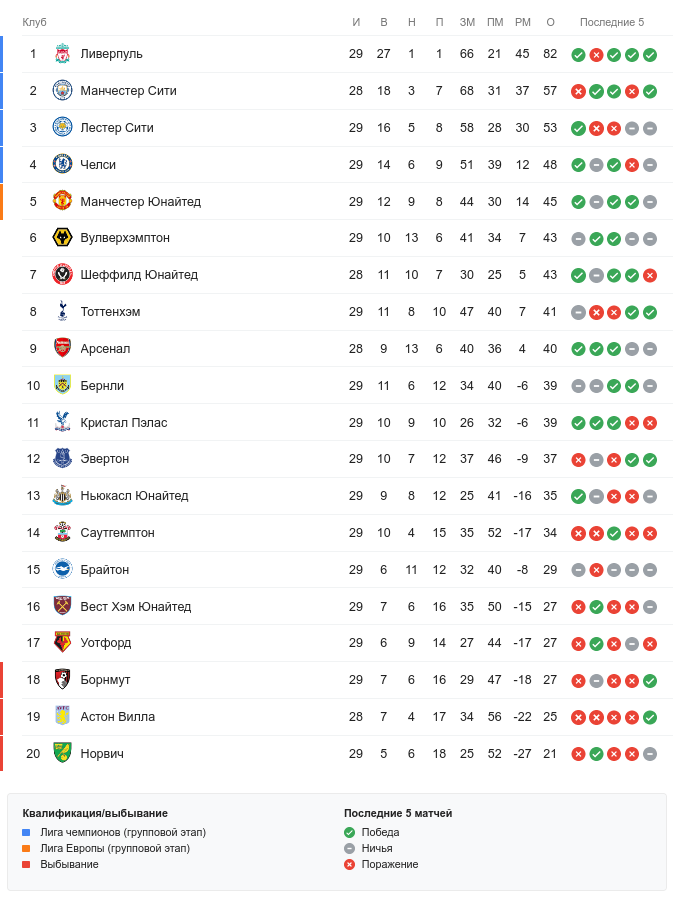Click the Arsenal cannon crest icon
This screenshot has height=897, width=673.
(62, 349)
